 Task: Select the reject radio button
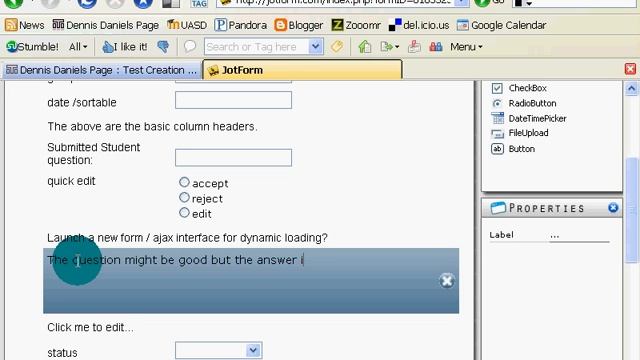tap(184, 198)
